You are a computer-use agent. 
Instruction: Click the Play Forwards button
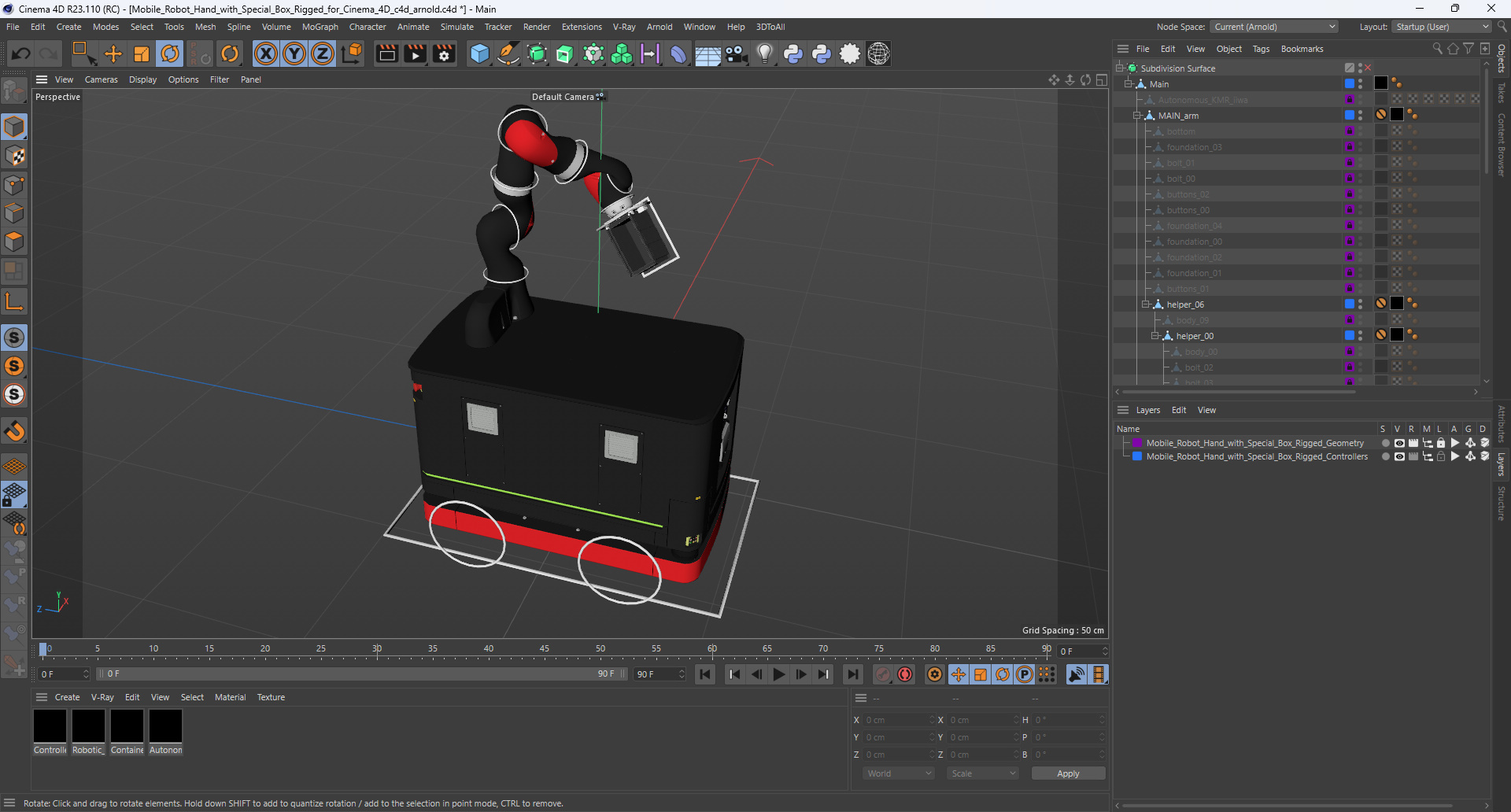click(778, 674)
